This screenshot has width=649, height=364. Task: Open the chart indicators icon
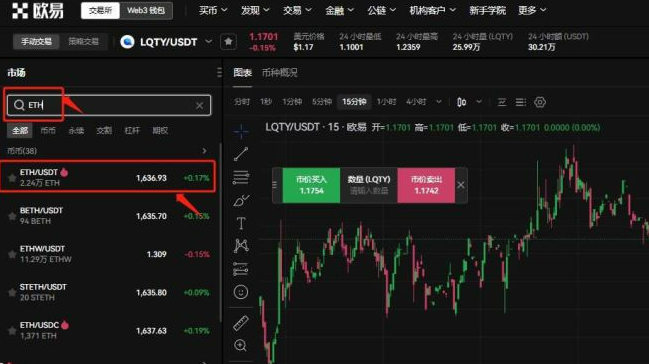tap(502, 102)
